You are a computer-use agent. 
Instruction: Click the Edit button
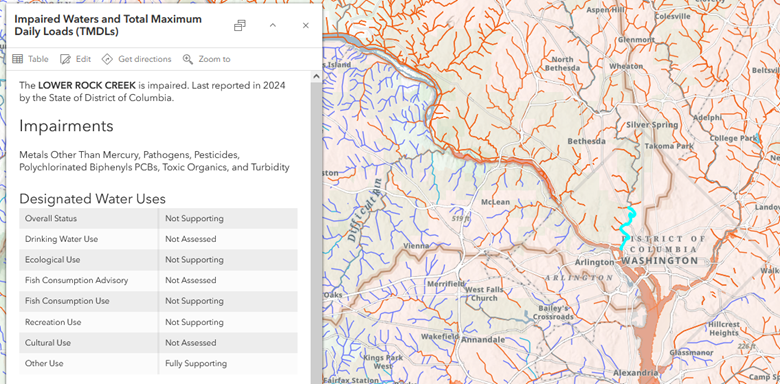[75, 59]
